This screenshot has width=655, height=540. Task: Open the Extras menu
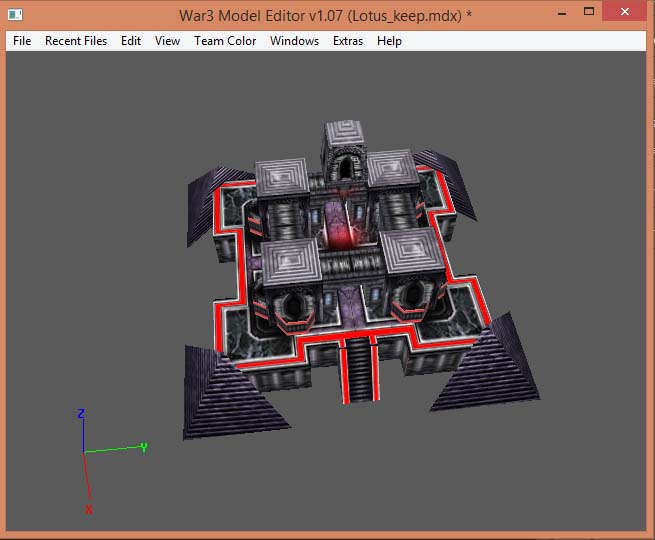coord(348,41)
